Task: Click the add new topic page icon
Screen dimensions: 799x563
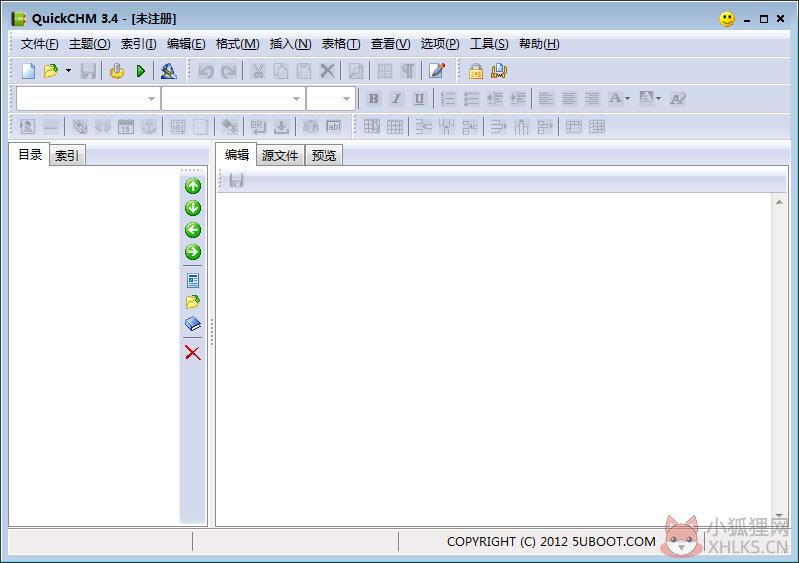Action: point(193,281)
